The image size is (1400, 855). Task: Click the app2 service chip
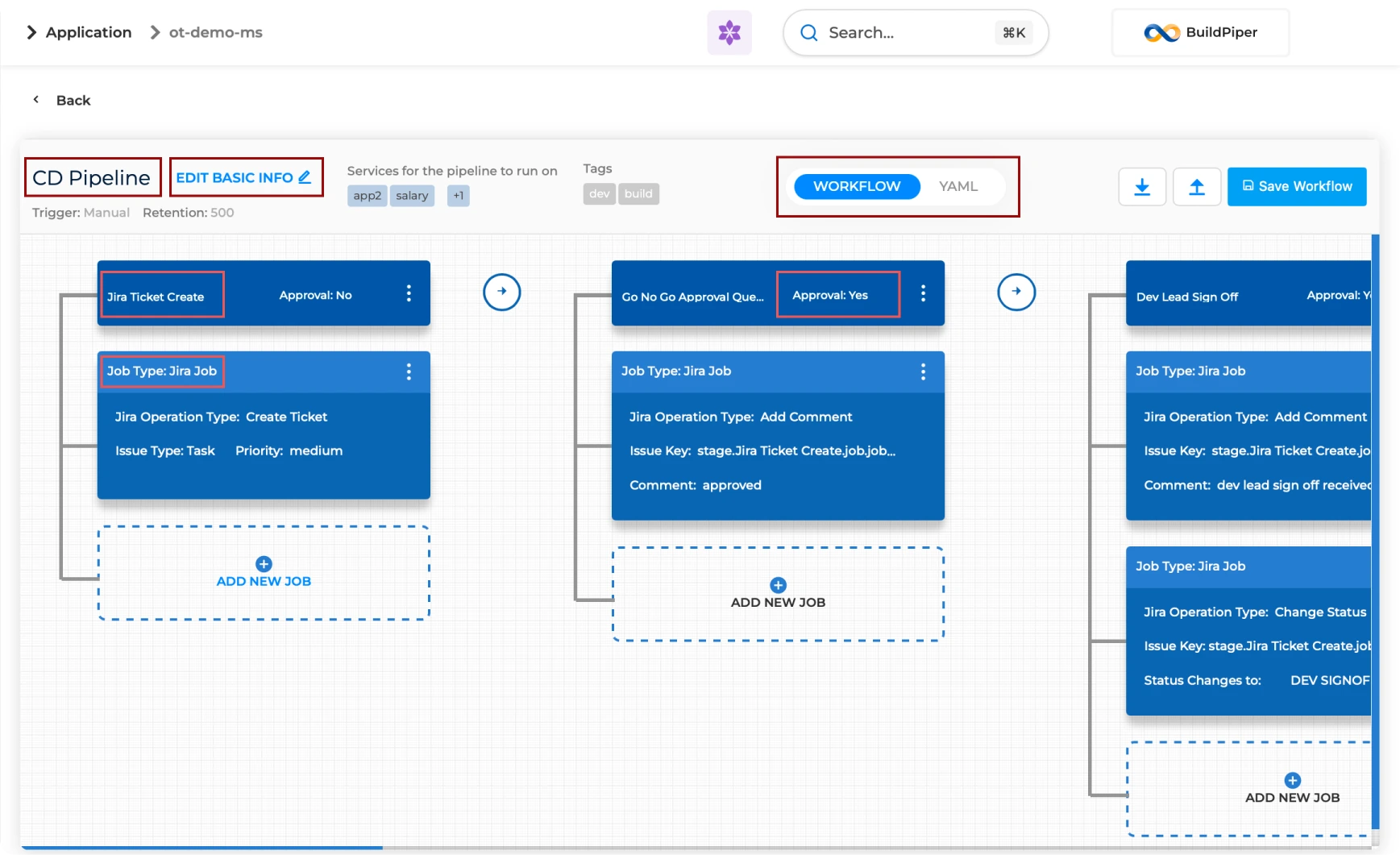point(368,195)
